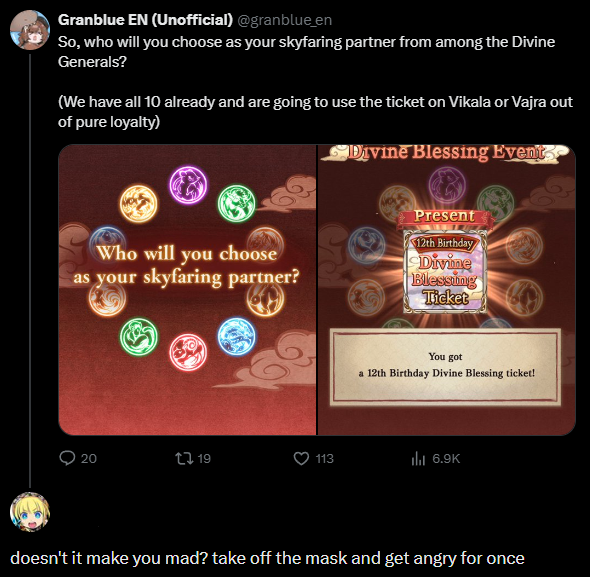Open the left skyfaring partner image
Viewport: 590px width, 577px height.
187,290
